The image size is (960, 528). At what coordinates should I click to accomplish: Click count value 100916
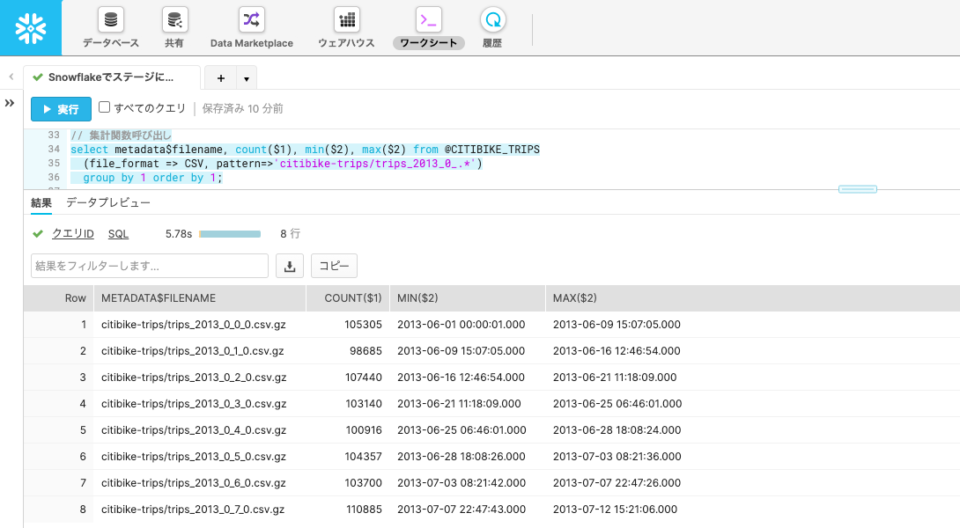pyautogui.click(x=364, y=430)
